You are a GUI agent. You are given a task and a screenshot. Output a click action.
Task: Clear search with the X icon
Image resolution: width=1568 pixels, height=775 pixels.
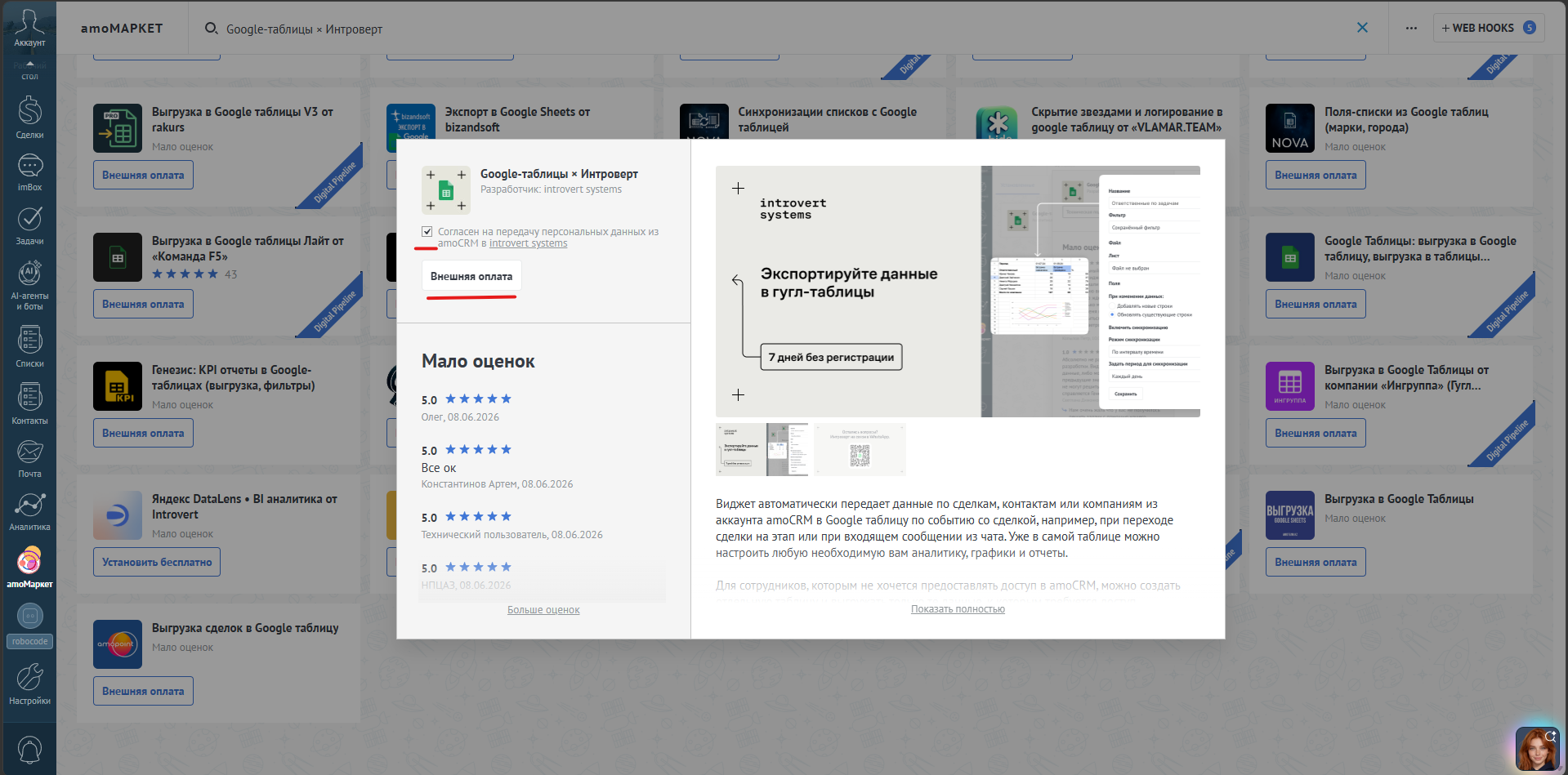pyautogui.click(x=1362, y=28)
